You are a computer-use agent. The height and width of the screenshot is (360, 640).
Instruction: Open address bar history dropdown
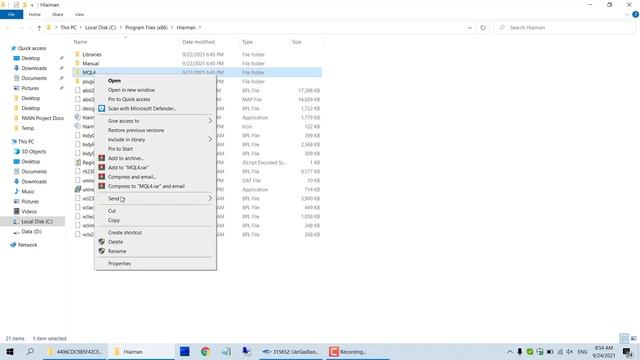coord(470,28)
